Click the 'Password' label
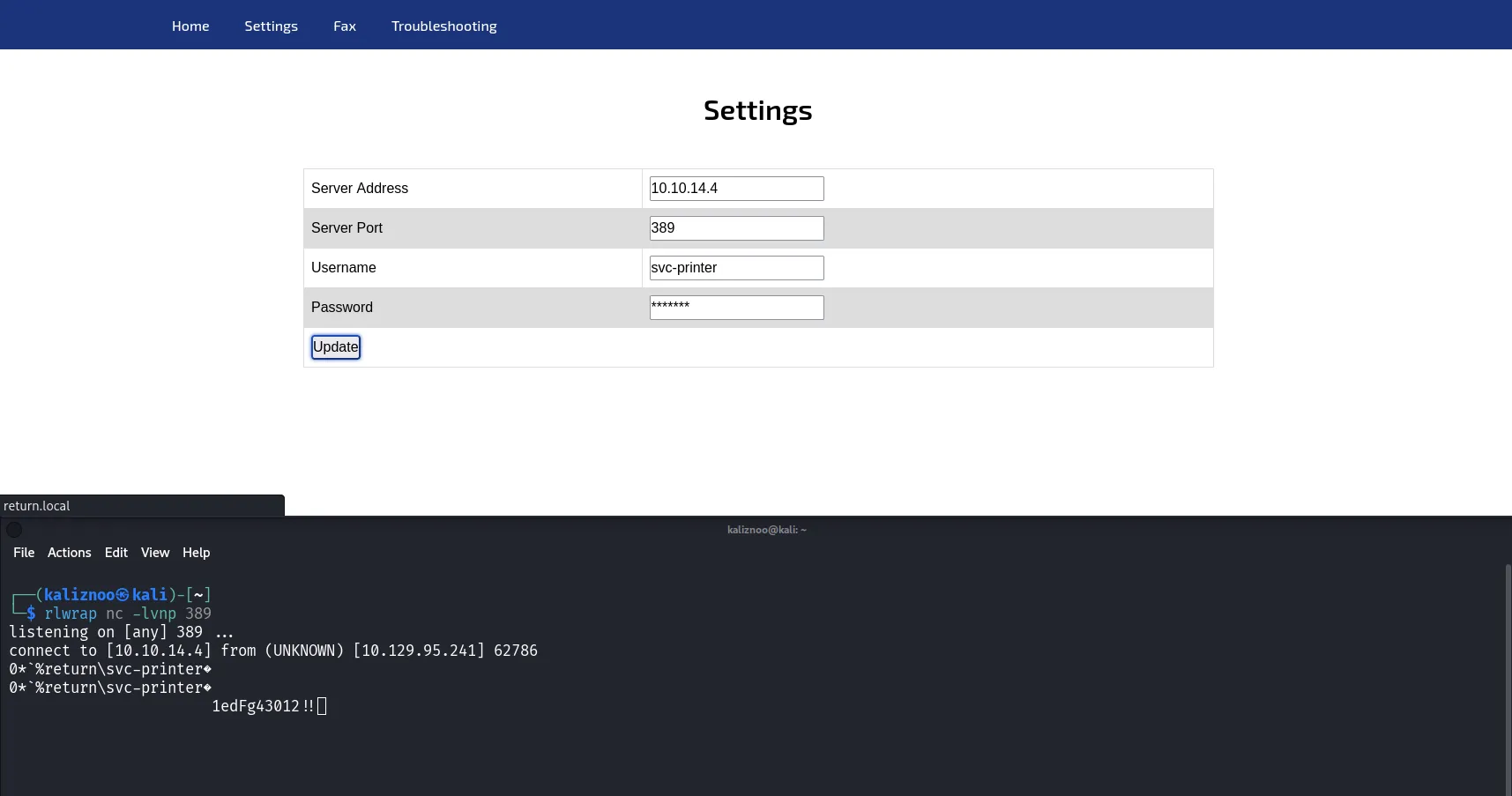The width and height of the screenshot is (1512, 796). click(x=342, y=308)
